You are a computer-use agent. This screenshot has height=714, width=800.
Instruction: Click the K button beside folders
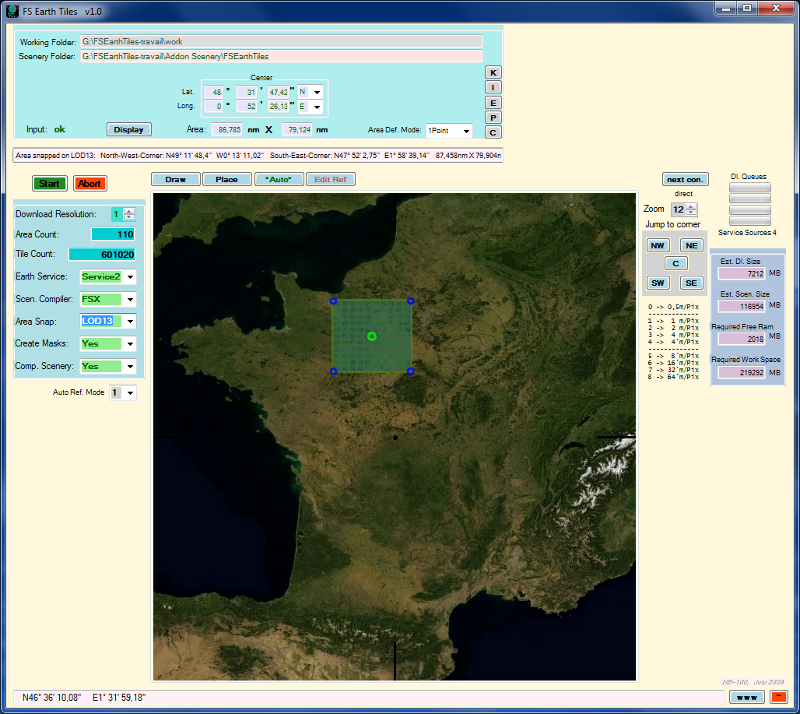pos(493,72)
